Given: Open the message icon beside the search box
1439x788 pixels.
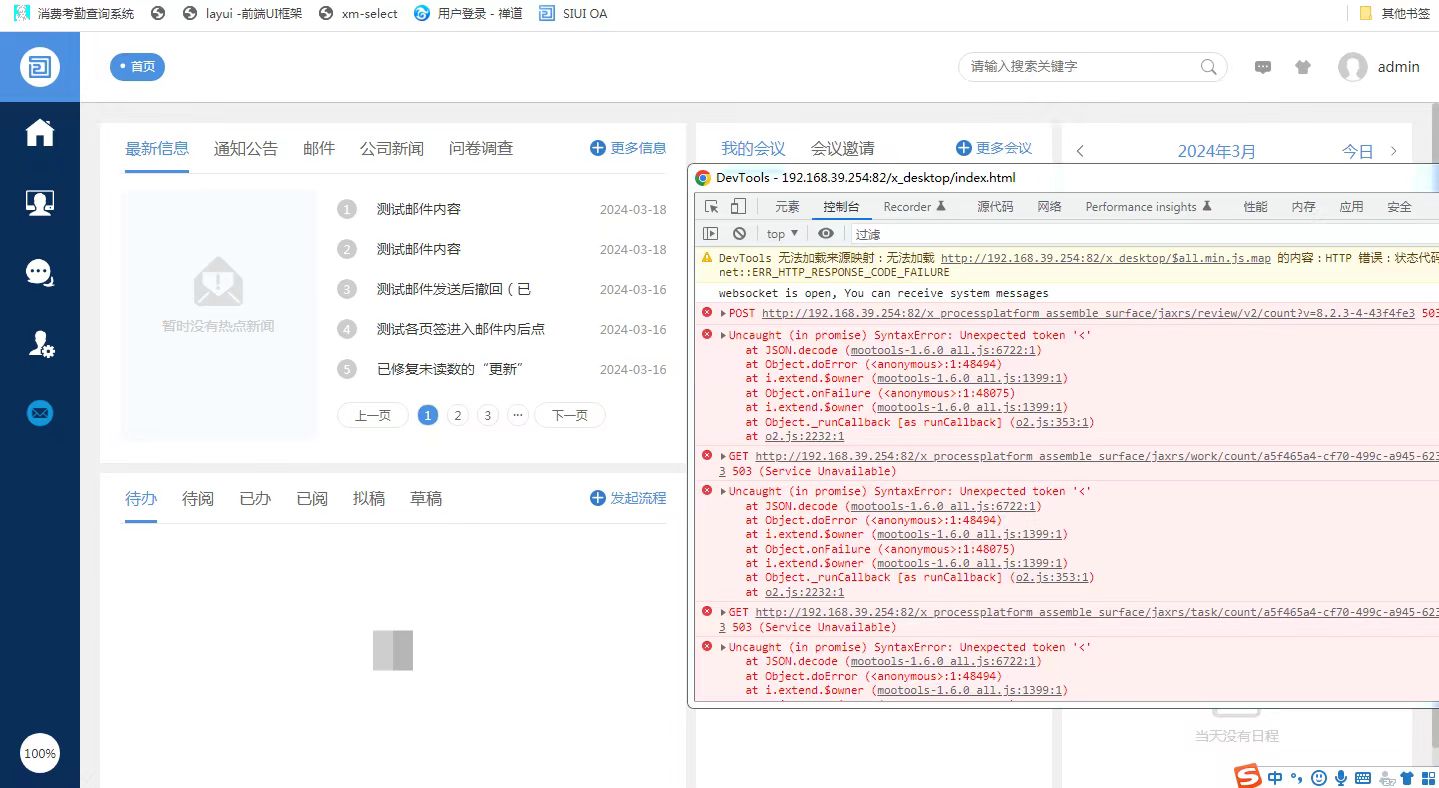Looking at the screenshot, I should click(1263, 67).
